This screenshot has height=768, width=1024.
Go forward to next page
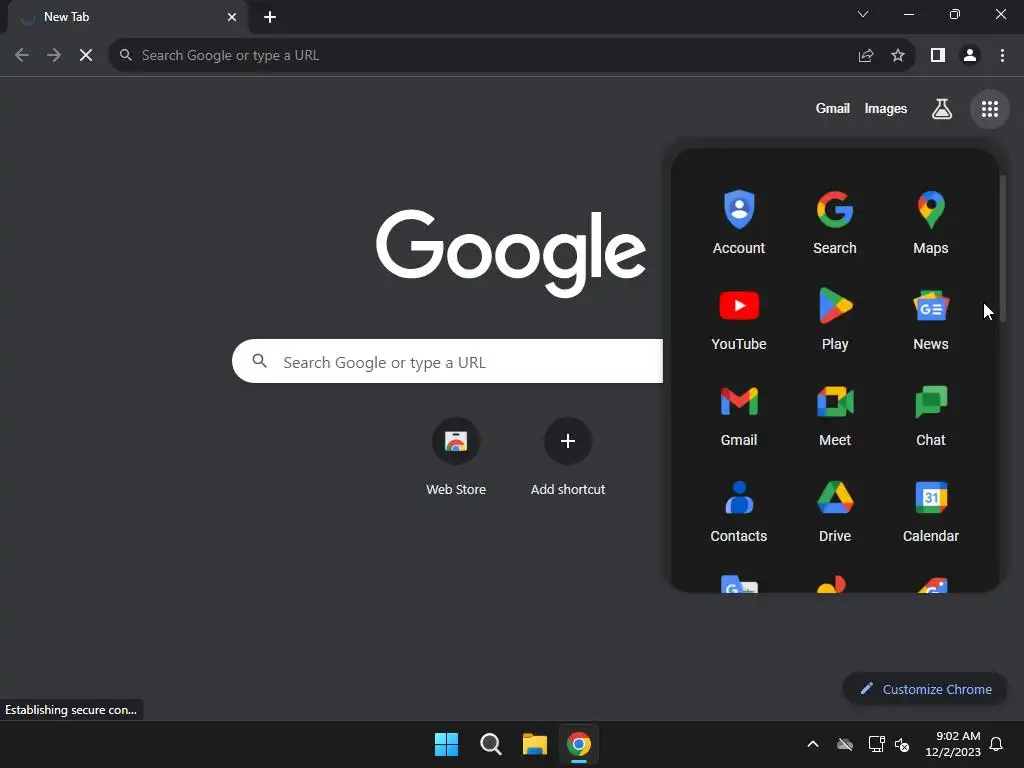coord(54,56)
